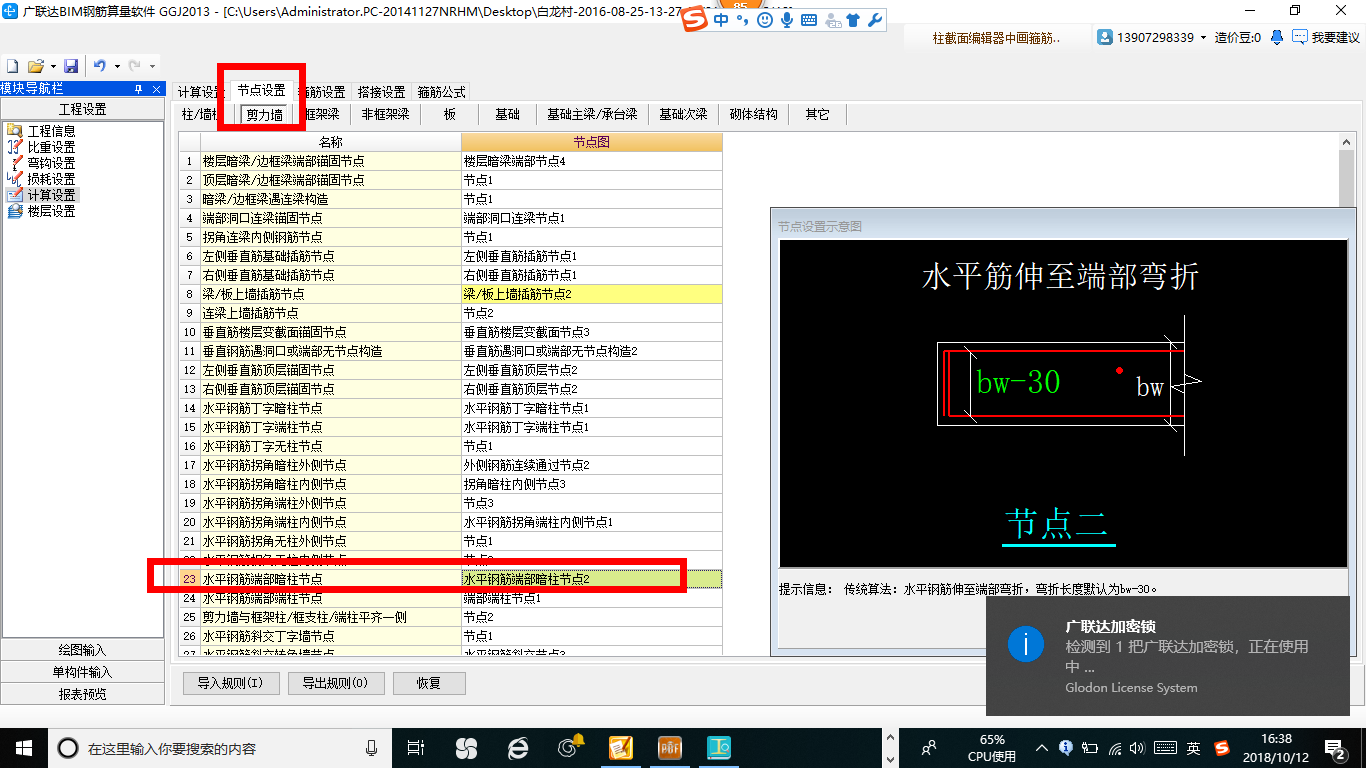The width and height of the screenshot is (1366, 768).
Task: Open the Open-file dropdown arrow
Action: (52, 67)
